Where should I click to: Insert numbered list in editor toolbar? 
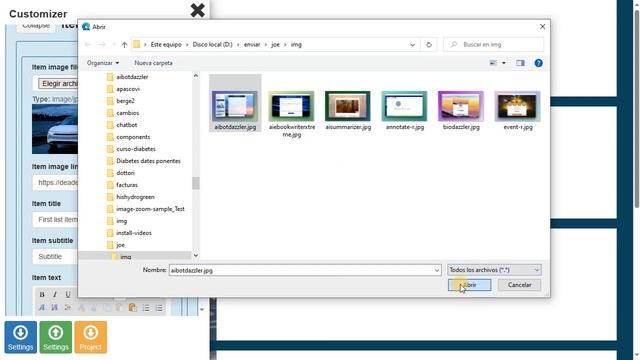(x=146, y=308)
